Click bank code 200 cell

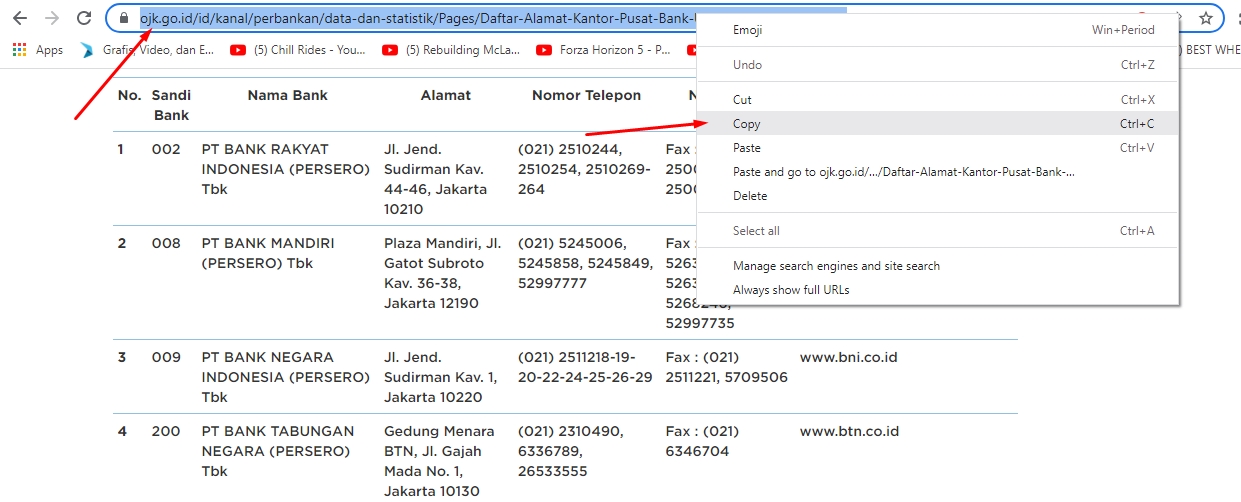[x=166, y=431]
